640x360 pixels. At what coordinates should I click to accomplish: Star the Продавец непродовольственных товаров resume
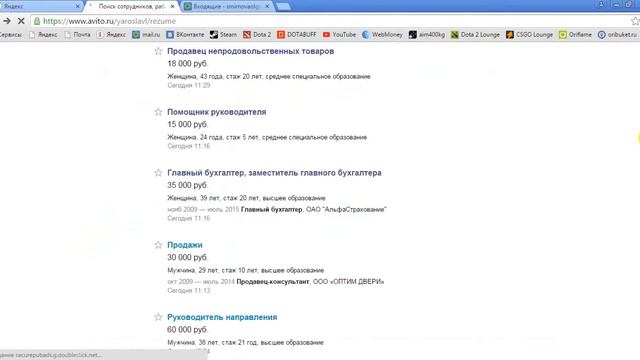[x=158, y=51]
